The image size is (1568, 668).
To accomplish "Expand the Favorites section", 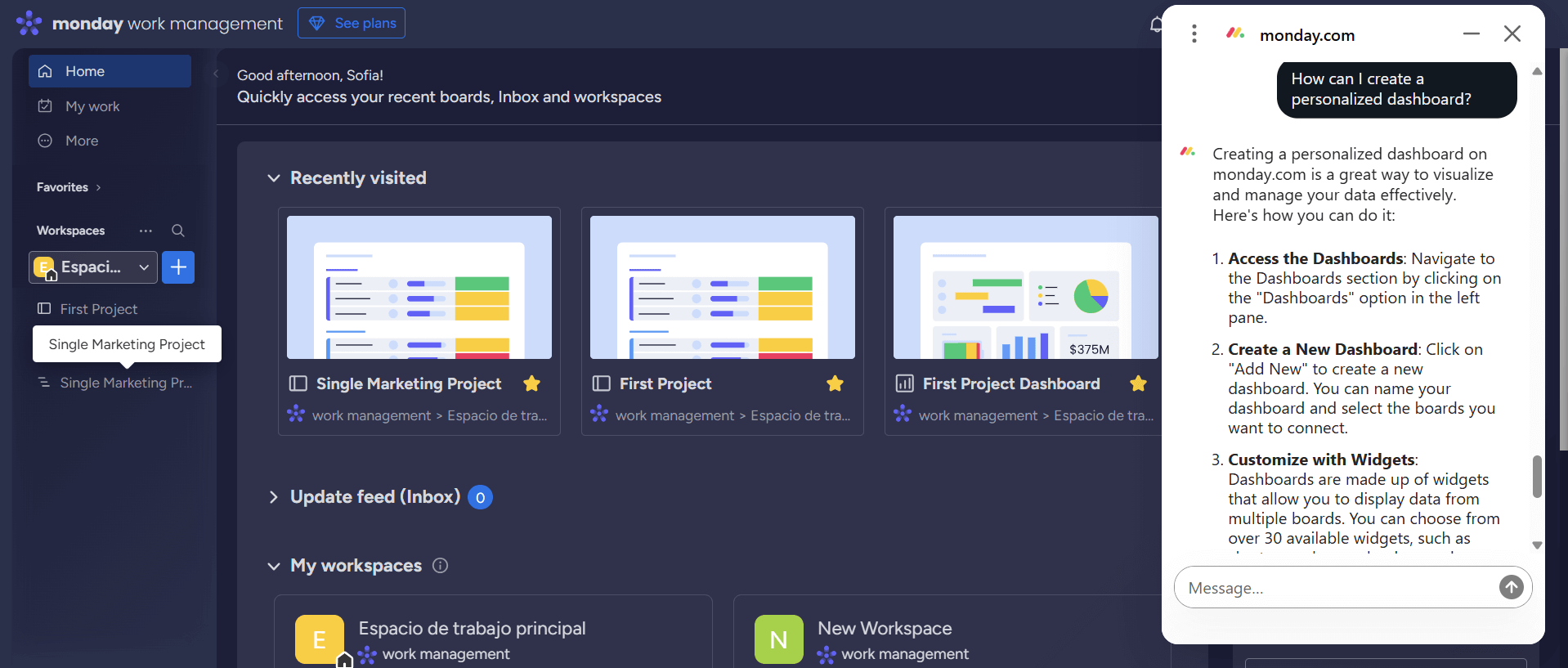I will [x=69, y=187].
